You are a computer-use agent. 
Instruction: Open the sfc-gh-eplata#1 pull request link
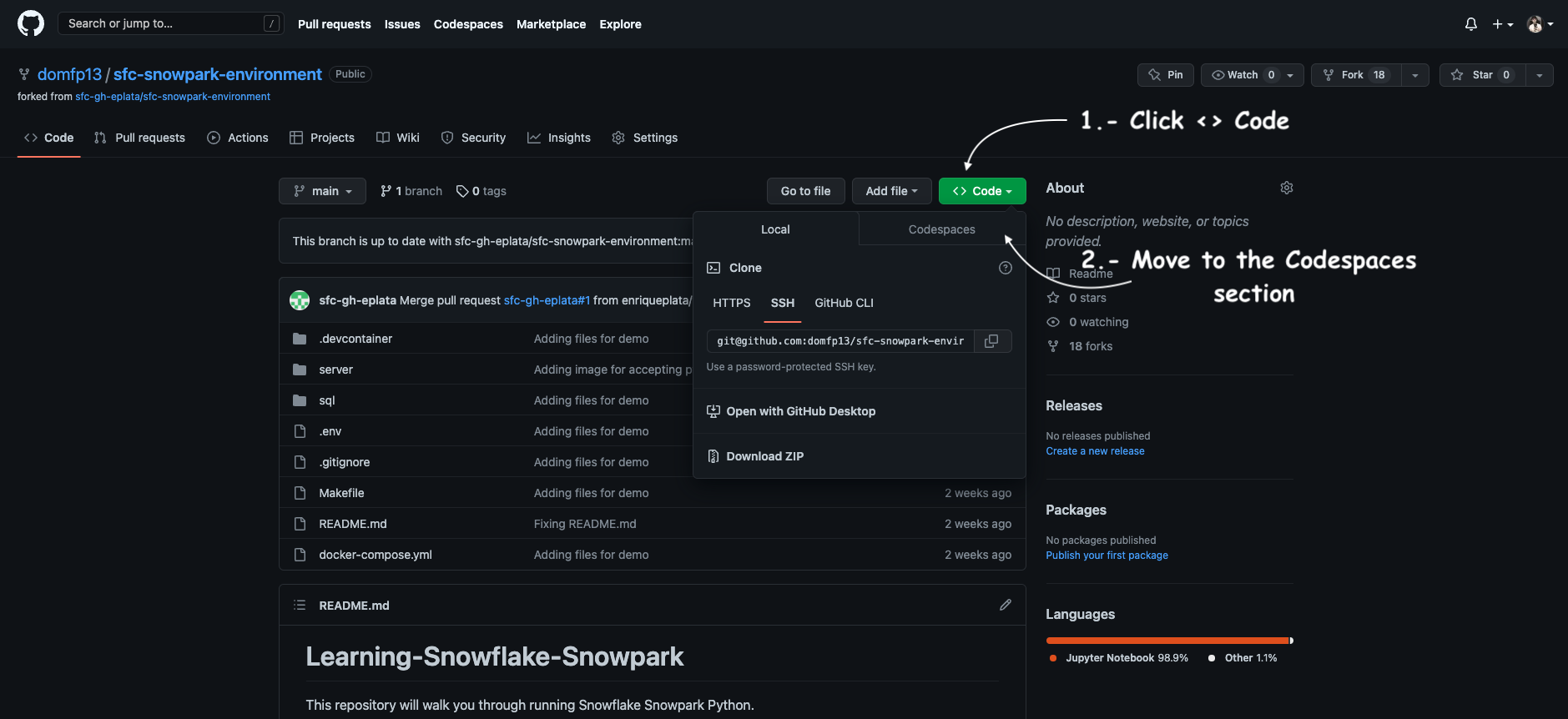click(547, 300)
